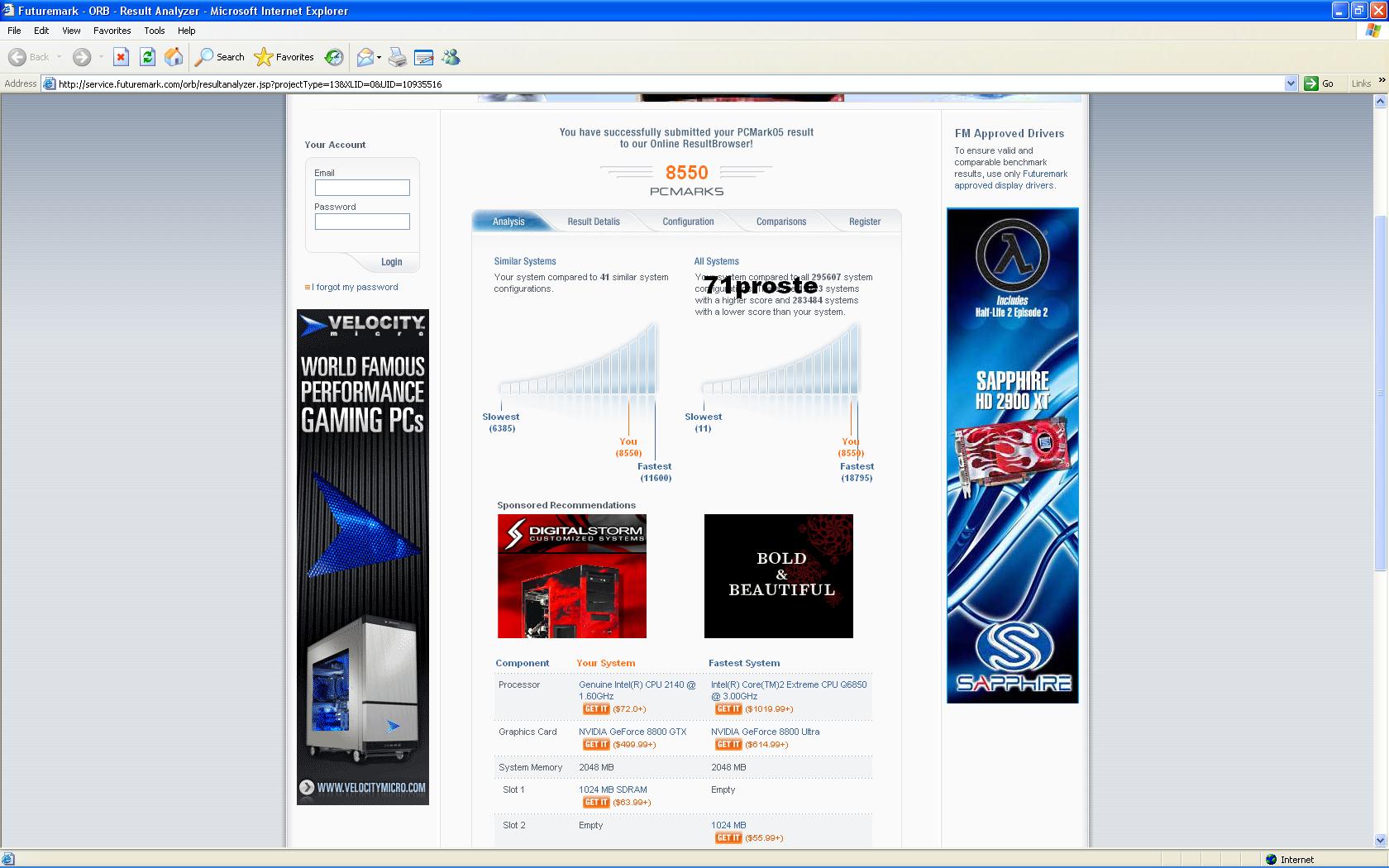The image size is (1389, 868).
Task: Open the History toolbar icon
Action: [334, 57]
